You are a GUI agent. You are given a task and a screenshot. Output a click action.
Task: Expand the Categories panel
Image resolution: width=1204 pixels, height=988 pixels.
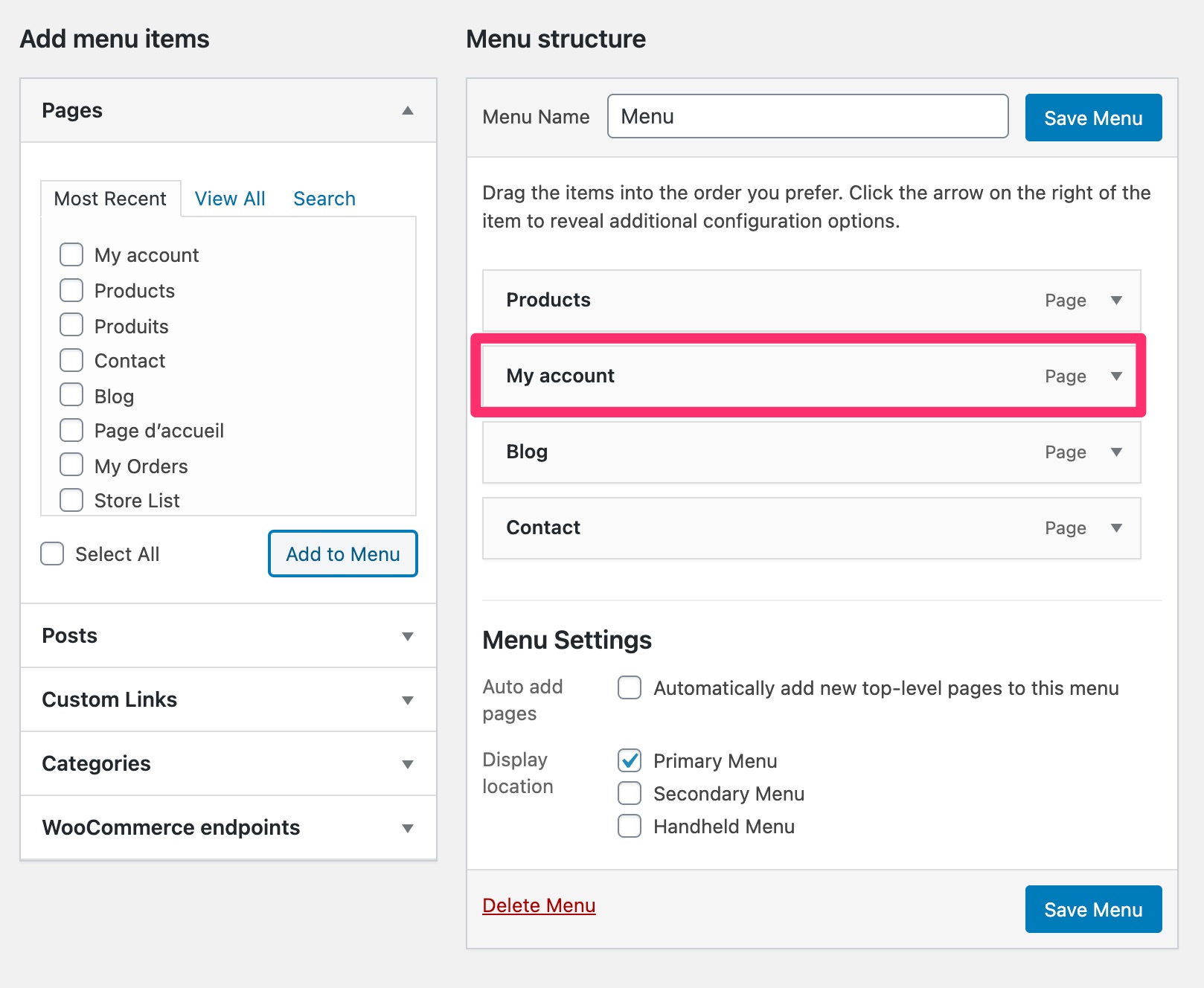[x=408, y=764]
